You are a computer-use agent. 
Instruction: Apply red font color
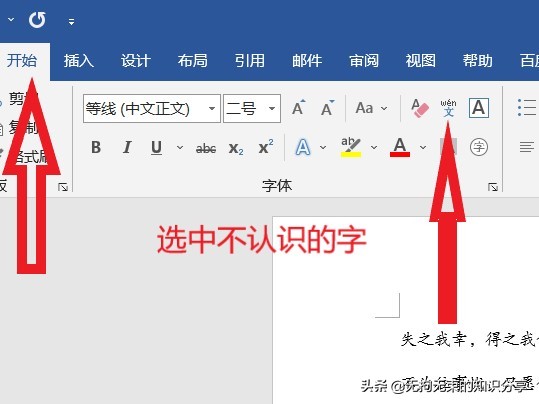tap(400, 147)
